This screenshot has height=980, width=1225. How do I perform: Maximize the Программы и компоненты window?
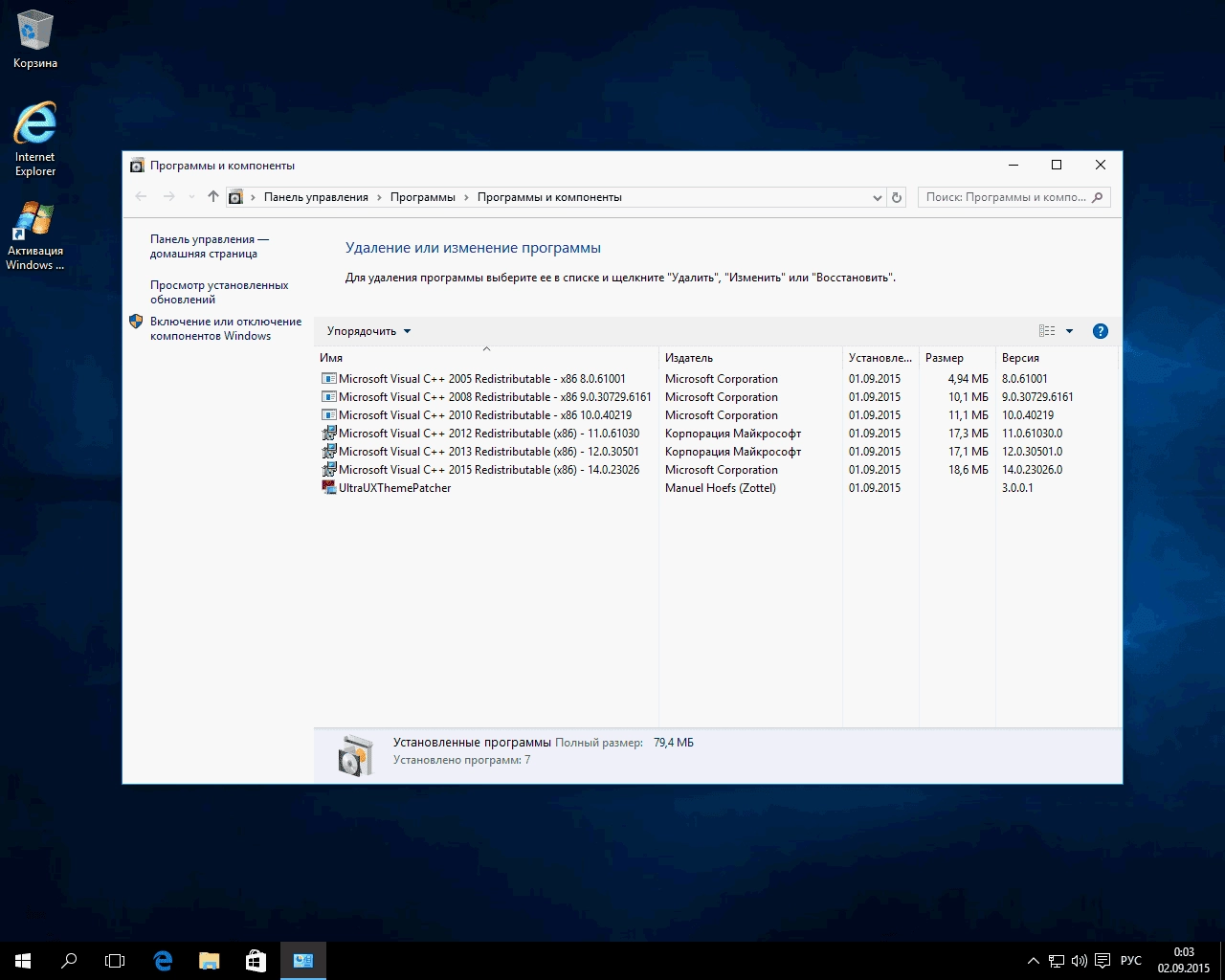(x=1057, y=165)
